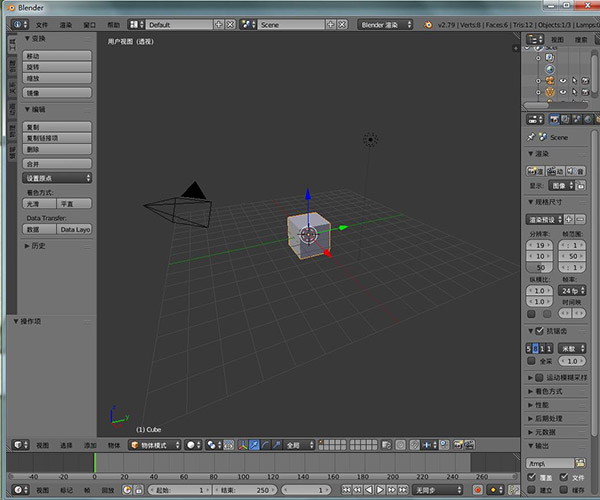Click the render image button in the 渲染 panel

536,171
